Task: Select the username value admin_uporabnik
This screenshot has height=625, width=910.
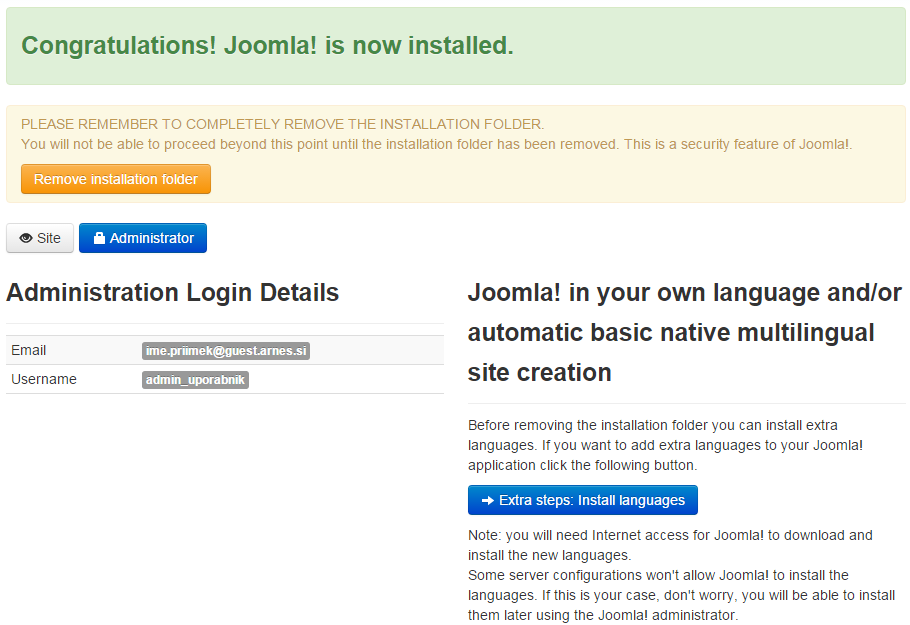Action: pos(196,380)
